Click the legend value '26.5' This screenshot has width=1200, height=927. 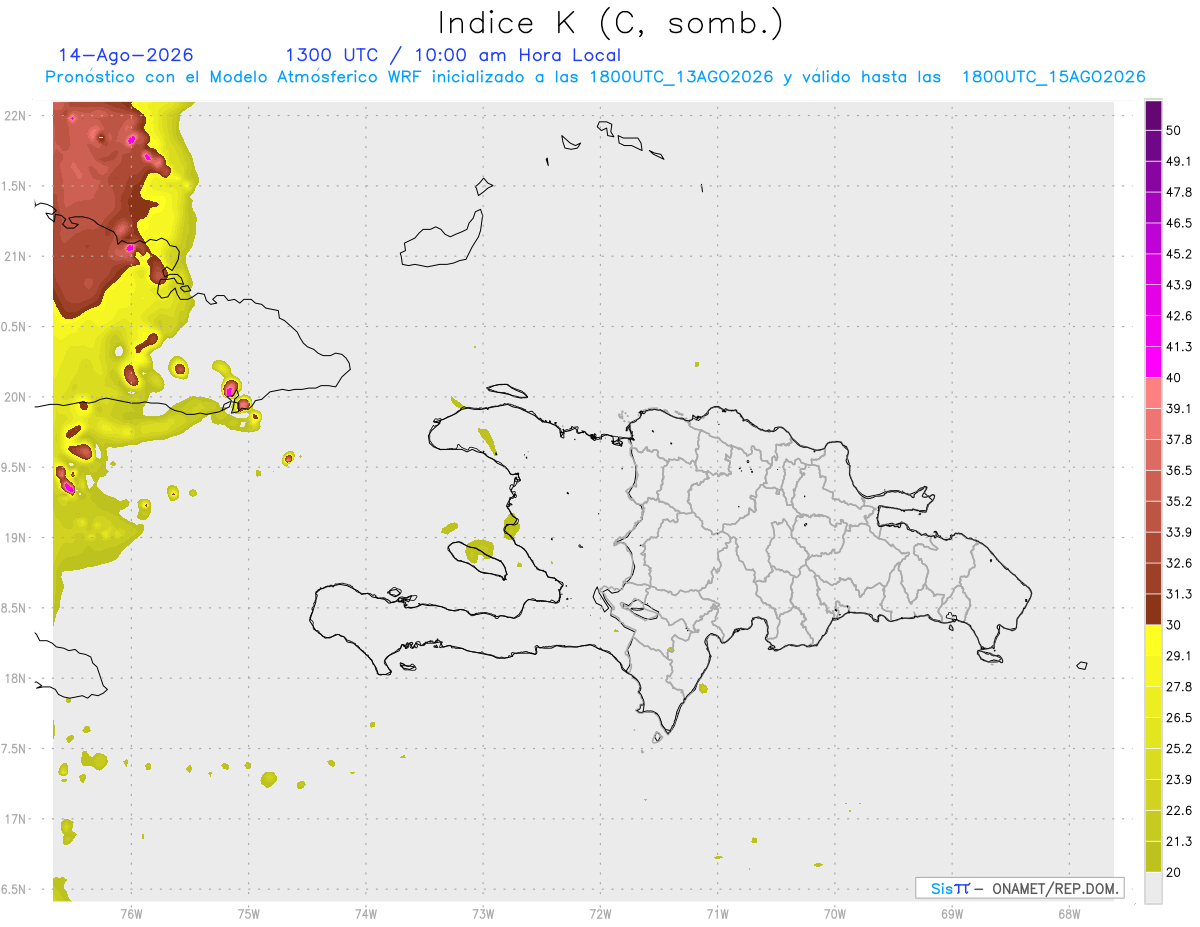coord(1179,718)
